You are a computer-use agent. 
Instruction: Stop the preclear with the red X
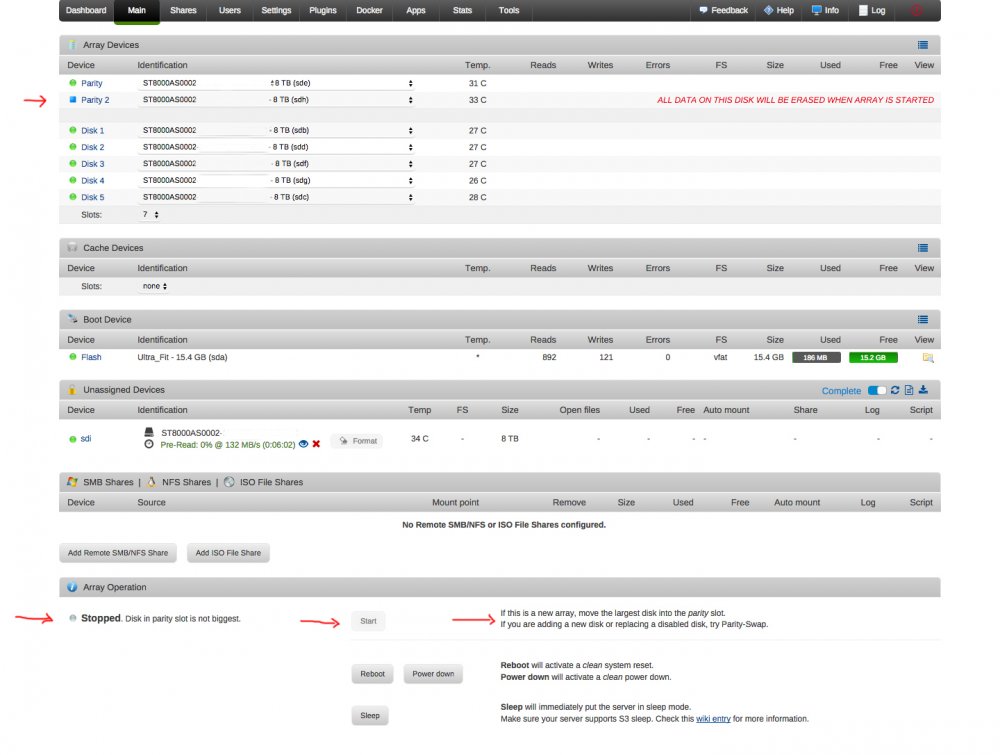coord(316,444)
